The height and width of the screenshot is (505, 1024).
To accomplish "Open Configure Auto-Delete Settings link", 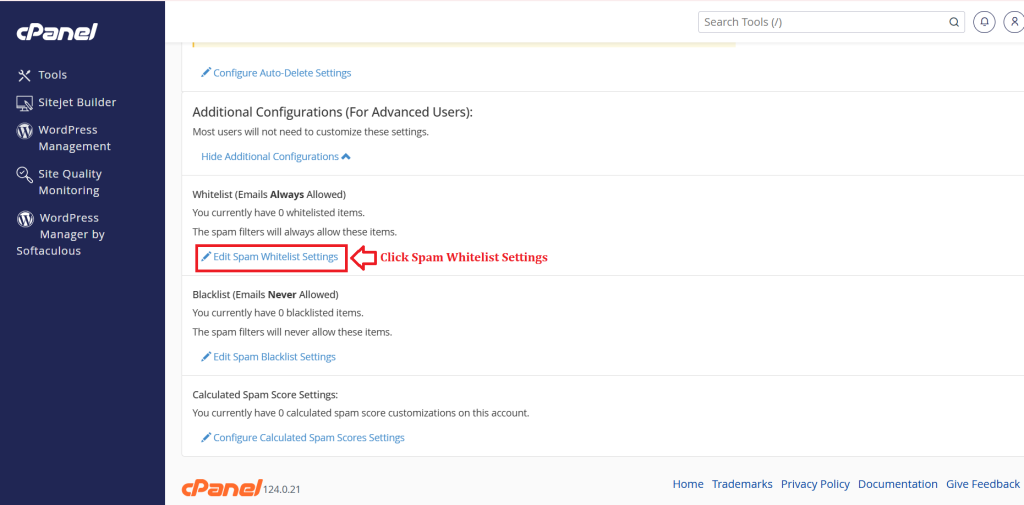I will [x=282, y=73].
